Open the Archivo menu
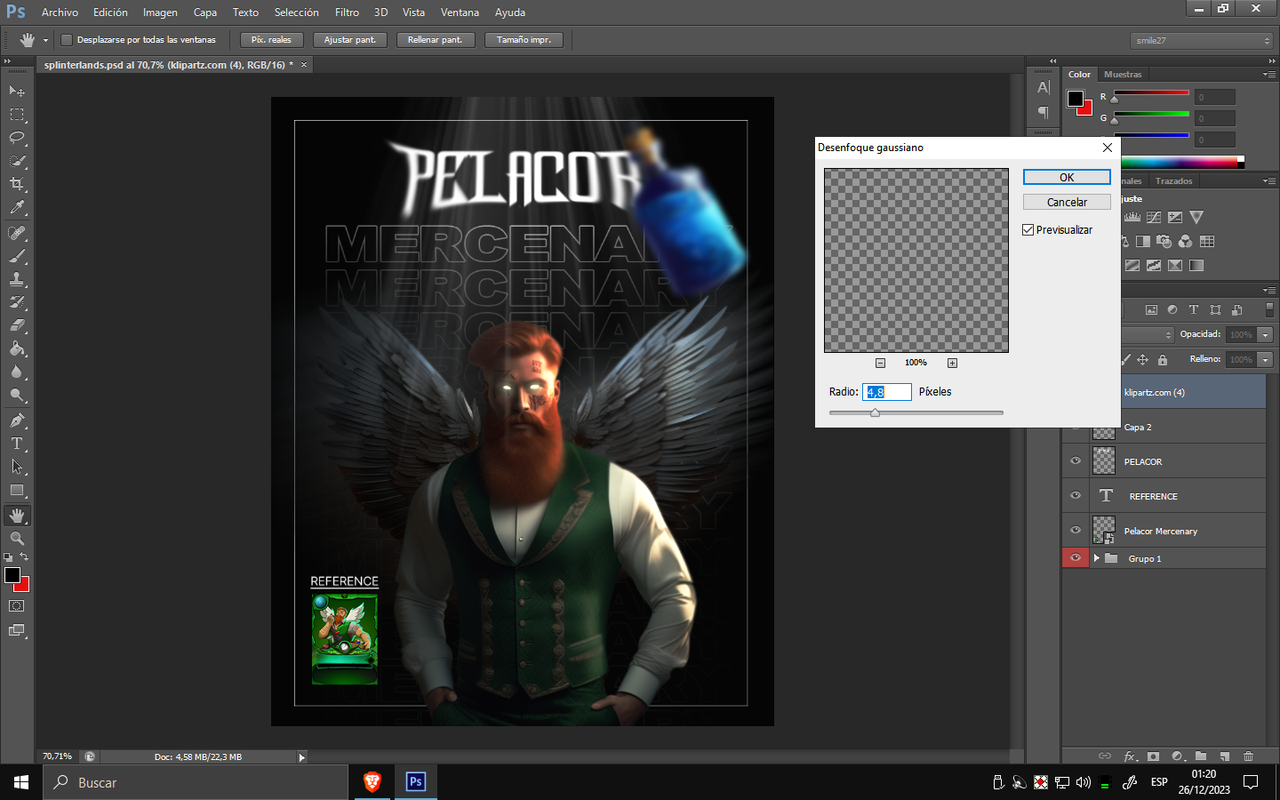 (60, 12)
